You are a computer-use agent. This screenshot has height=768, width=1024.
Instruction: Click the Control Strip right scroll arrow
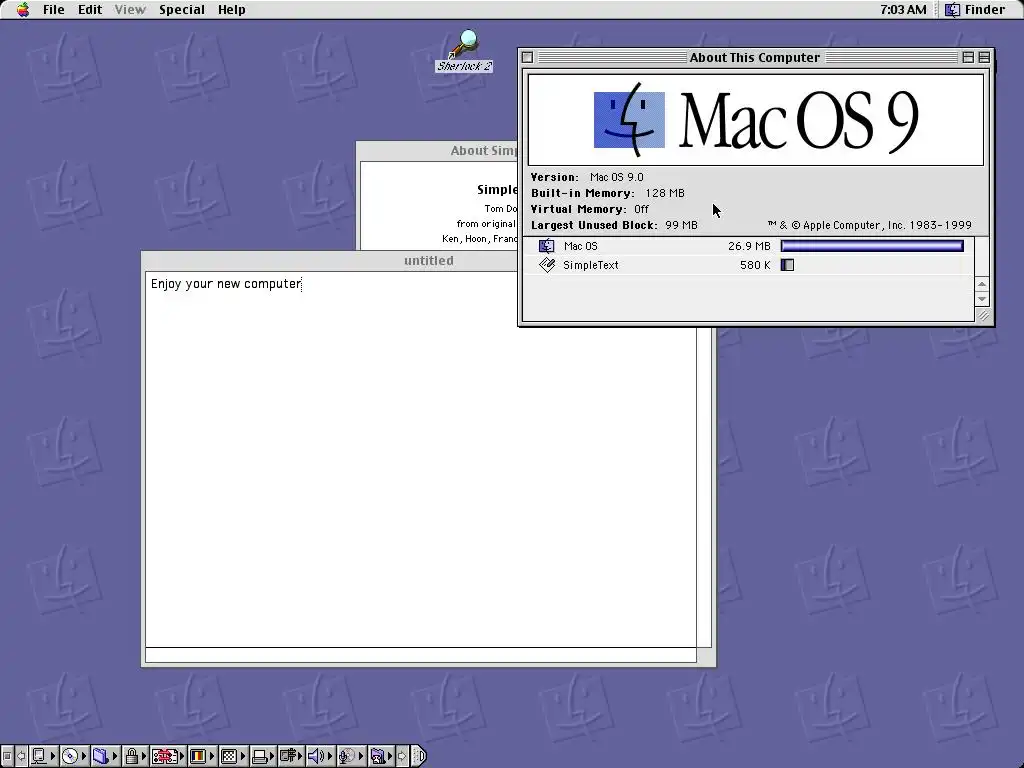[402, 756]
